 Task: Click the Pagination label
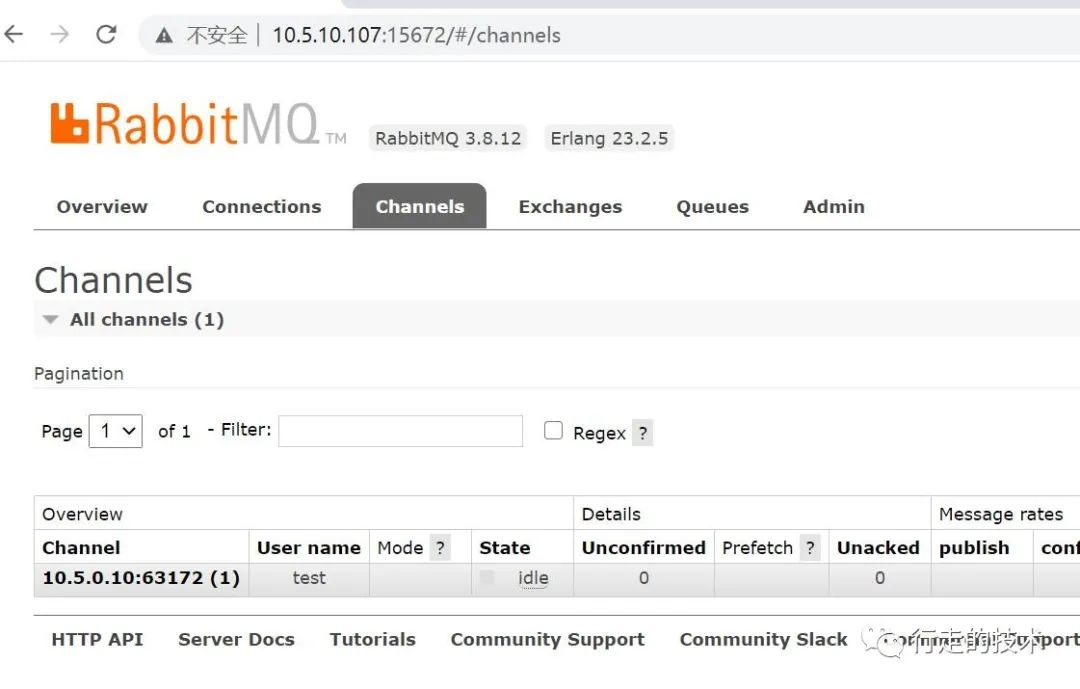coord(79,373)
